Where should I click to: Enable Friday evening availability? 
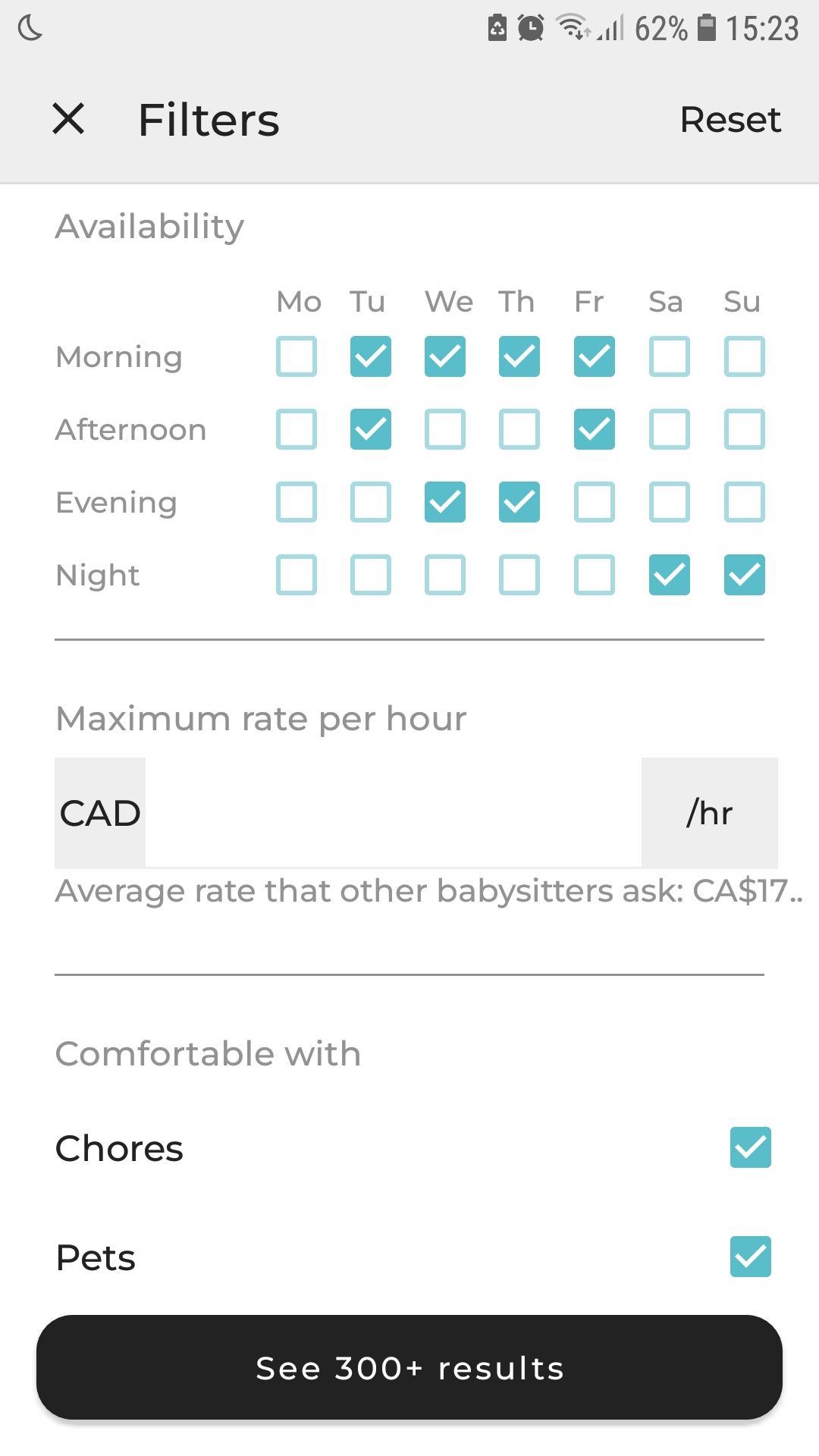(595, 502)
